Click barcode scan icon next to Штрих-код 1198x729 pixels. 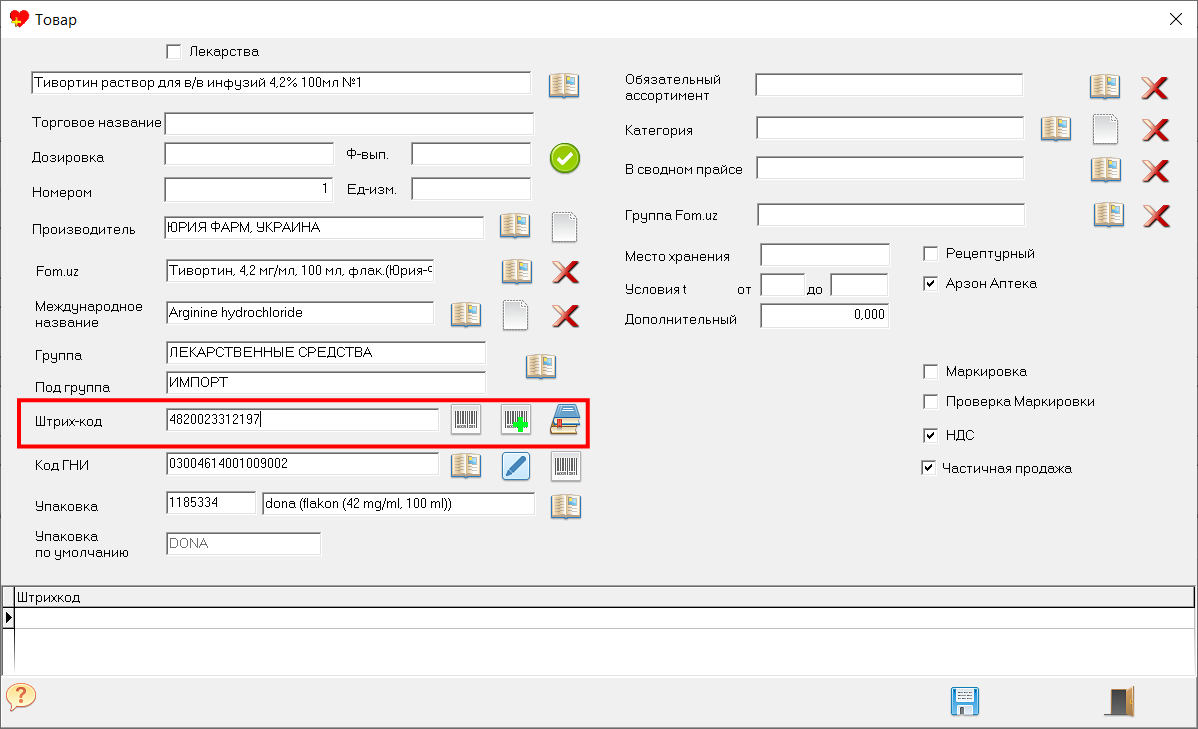[466, 420]
